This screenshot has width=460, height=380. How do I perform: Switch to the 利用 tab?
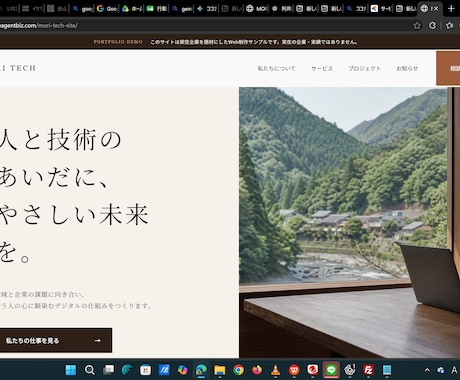click(282, 8)
